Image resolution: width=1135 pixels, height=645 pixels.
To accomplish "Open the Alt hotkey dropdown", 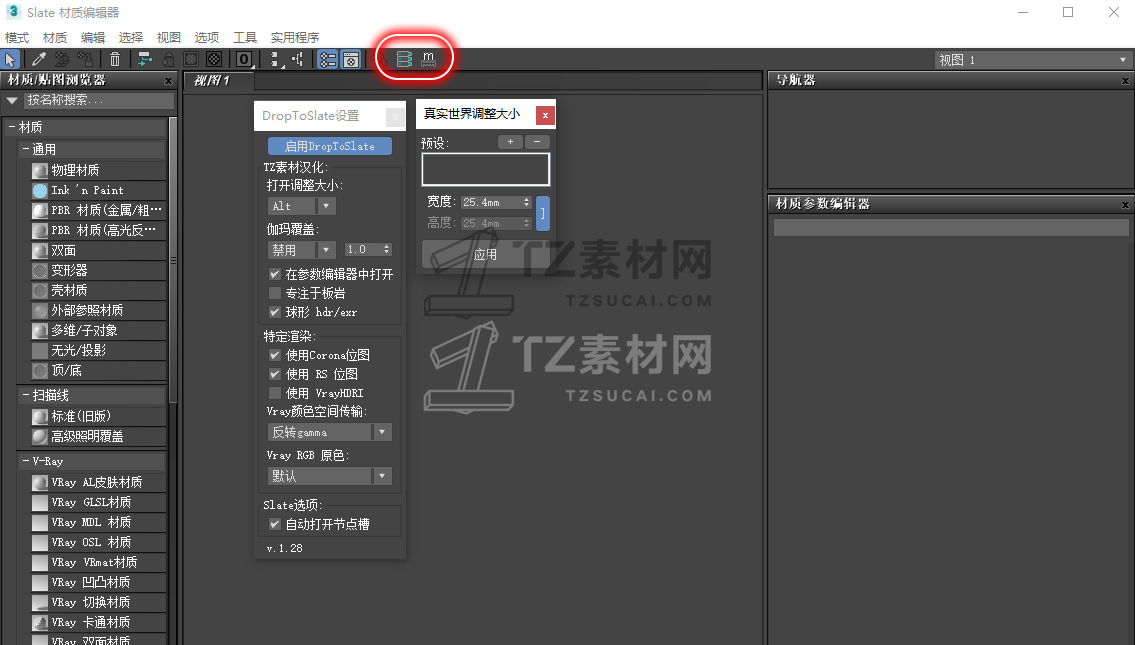I will [x=302, y=206].
